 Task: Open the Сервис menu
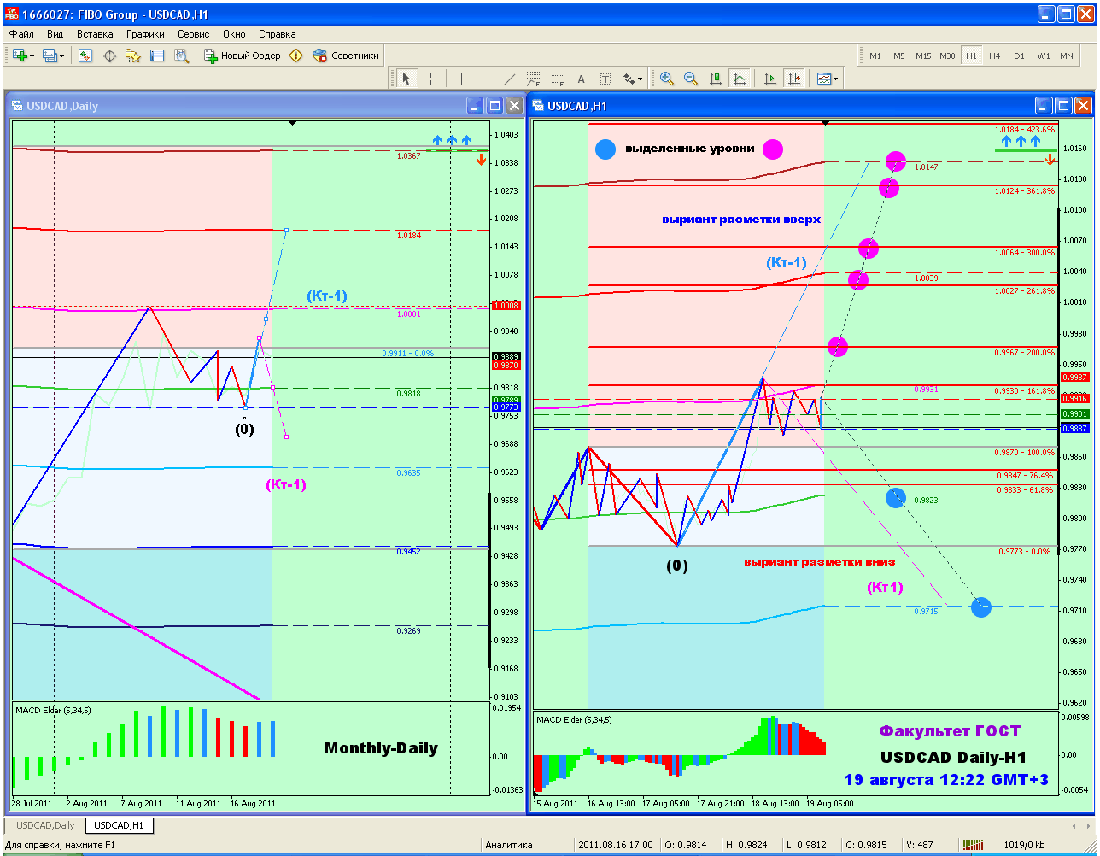[193, 34]
